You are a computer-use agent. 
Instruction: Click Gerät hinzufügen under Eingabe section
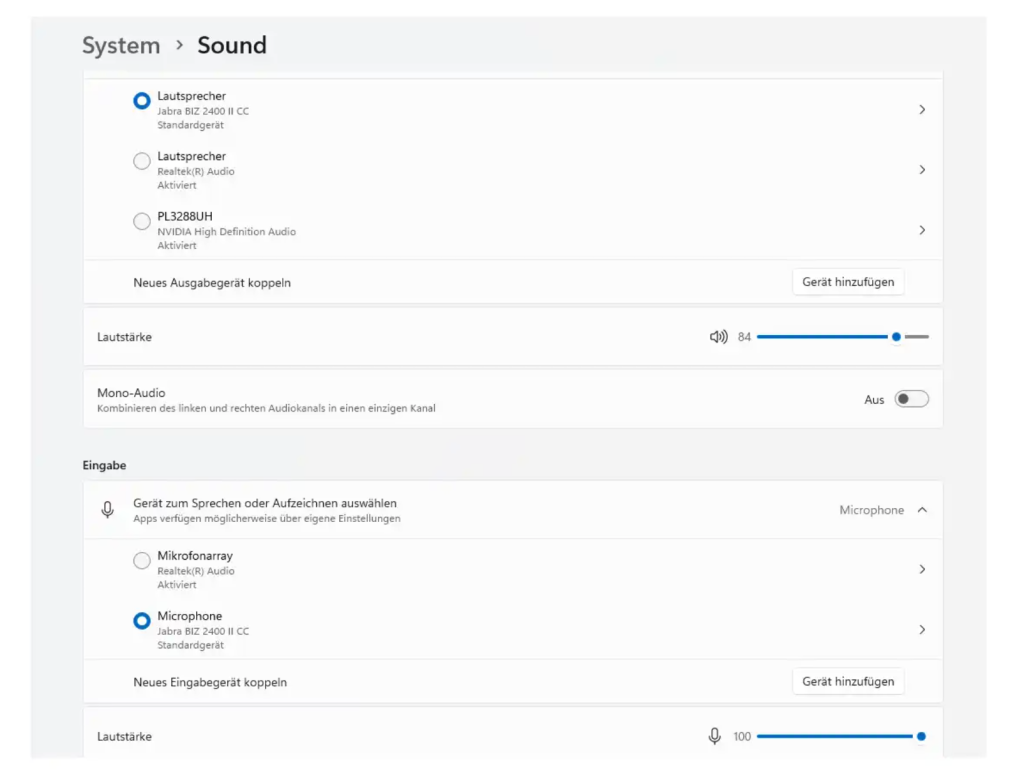(x=848, y=681)
